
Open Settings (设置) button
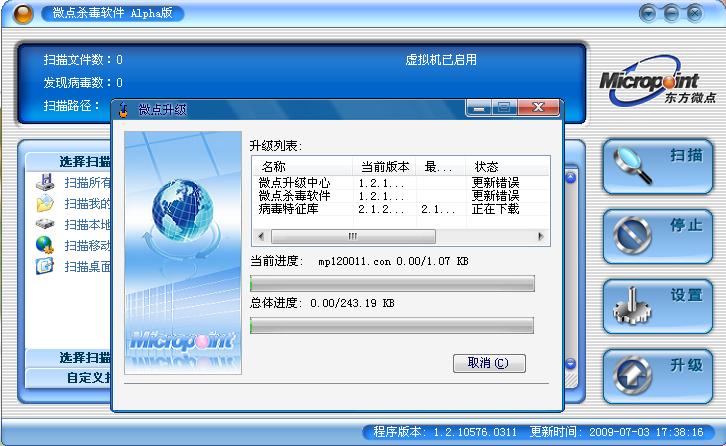pos(657,307)
